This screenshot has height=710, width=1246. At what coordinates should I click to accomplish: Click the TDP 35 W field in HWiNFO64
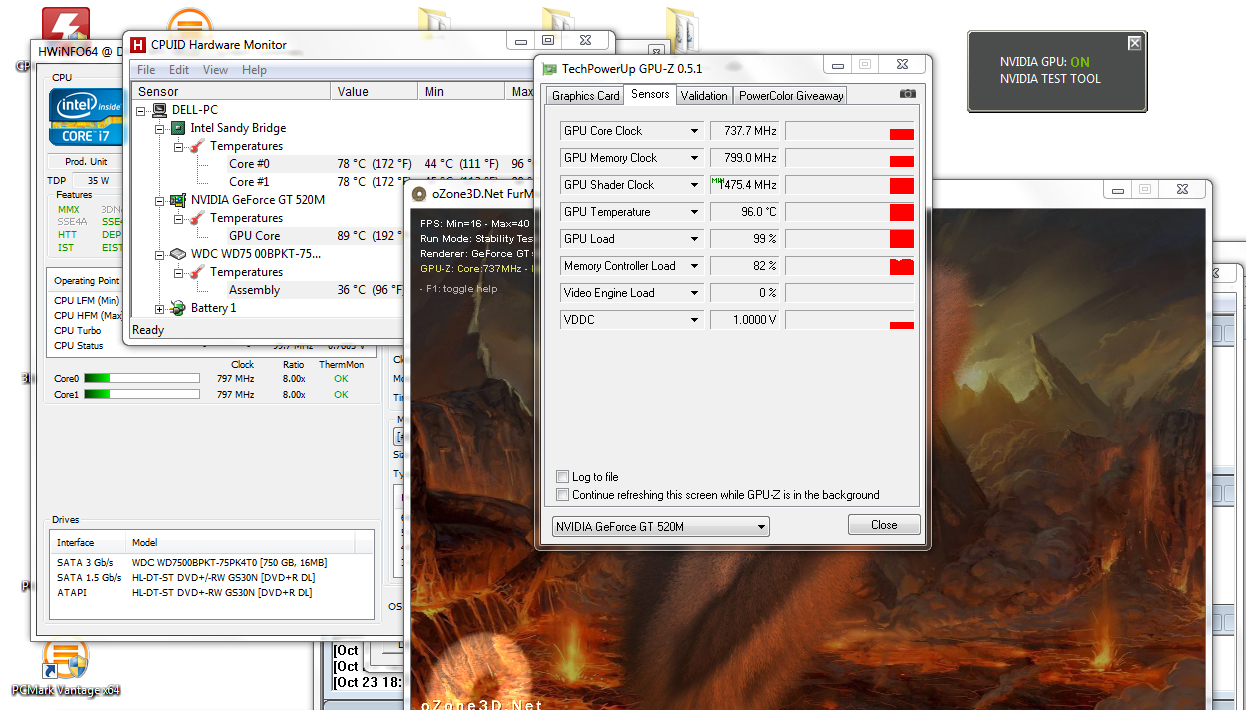point(98,181)
